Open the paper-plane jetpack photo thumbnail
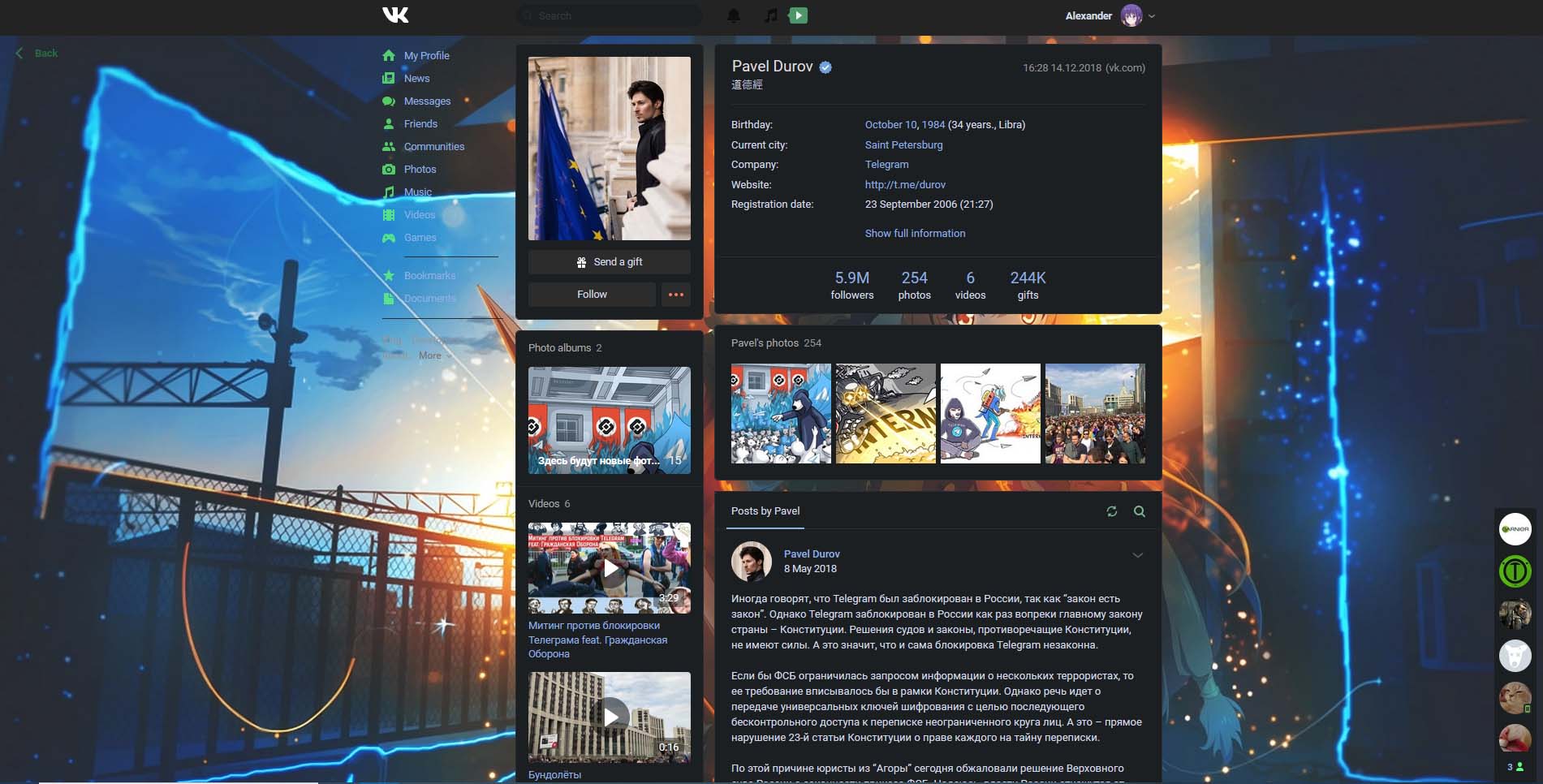Image resolution: width=1543 pixels, height=784 pixels. 990,414
